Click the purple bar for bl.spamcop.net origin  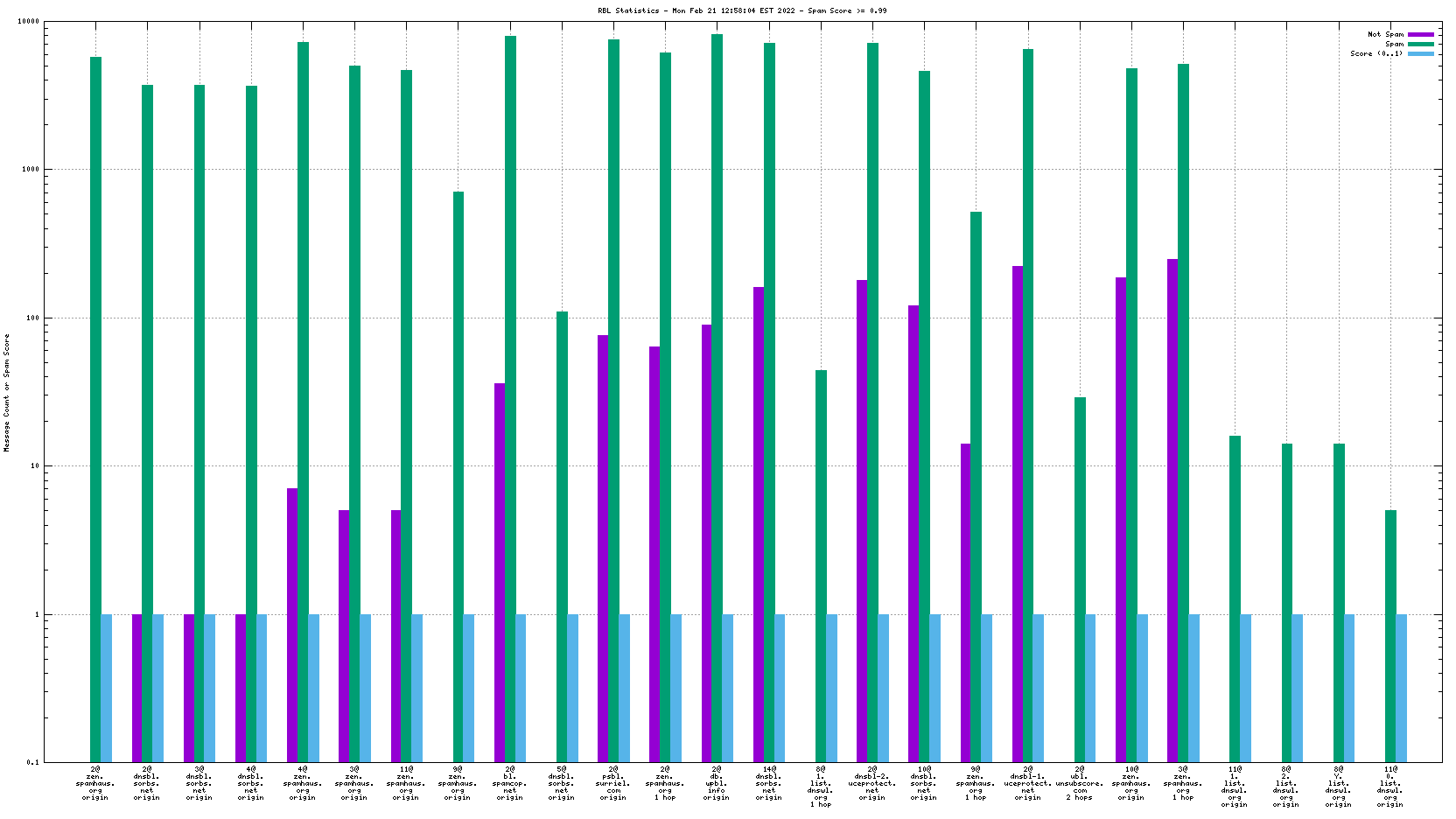[500, 569]
